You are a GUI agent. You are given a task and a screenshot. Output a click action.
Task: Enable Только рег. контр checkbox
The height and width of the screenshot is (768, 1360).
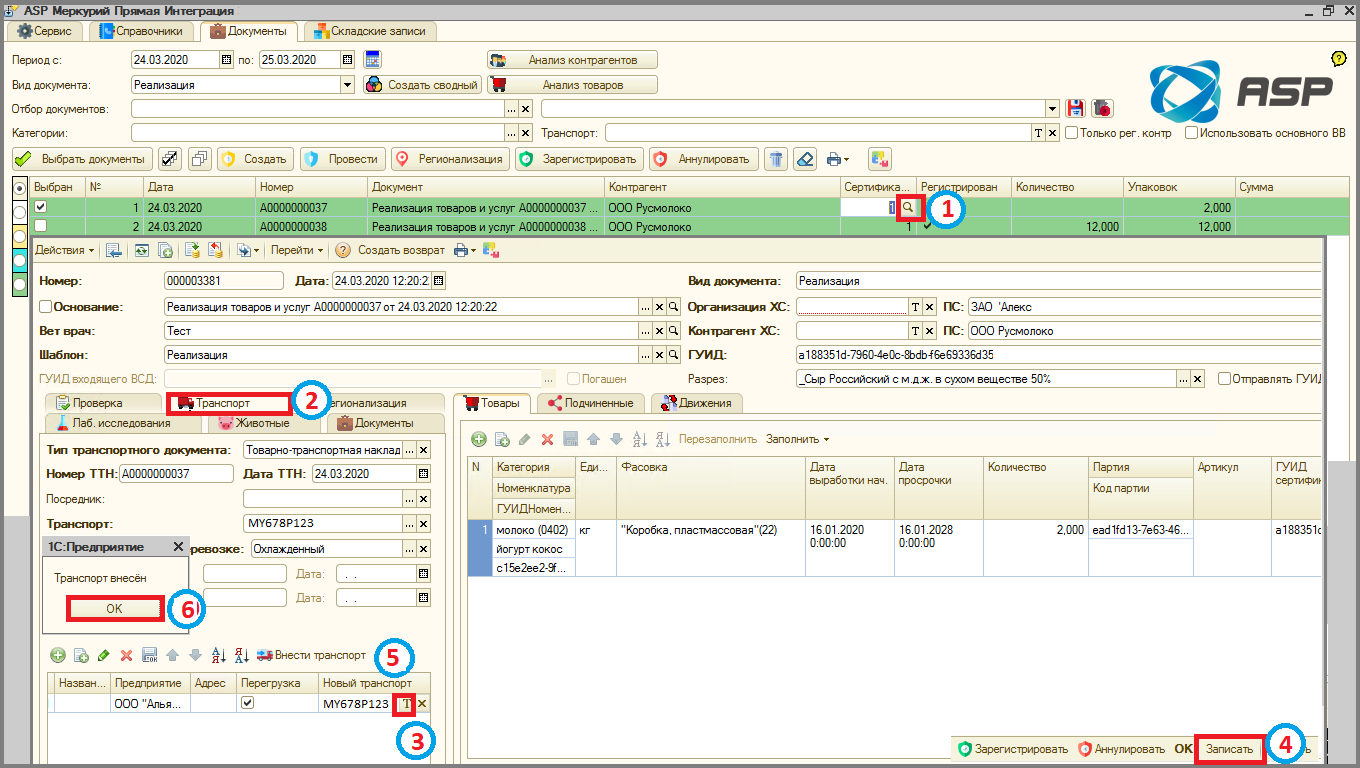[1071, 132]
